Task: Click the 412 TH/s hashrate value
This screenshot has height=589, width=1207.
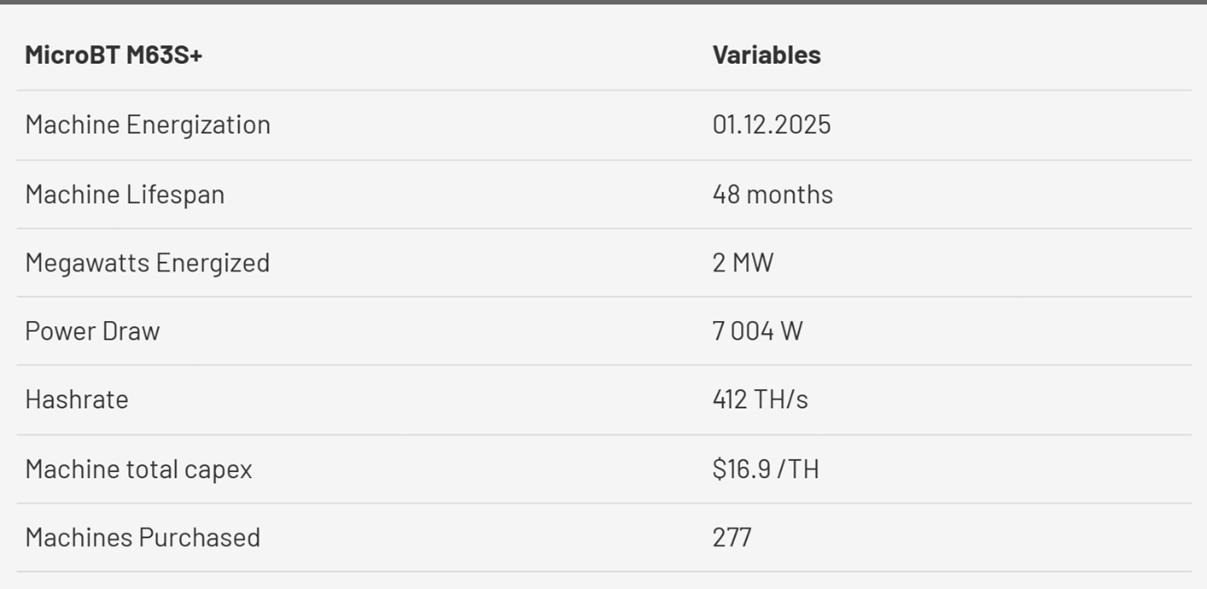Action: 760,400
